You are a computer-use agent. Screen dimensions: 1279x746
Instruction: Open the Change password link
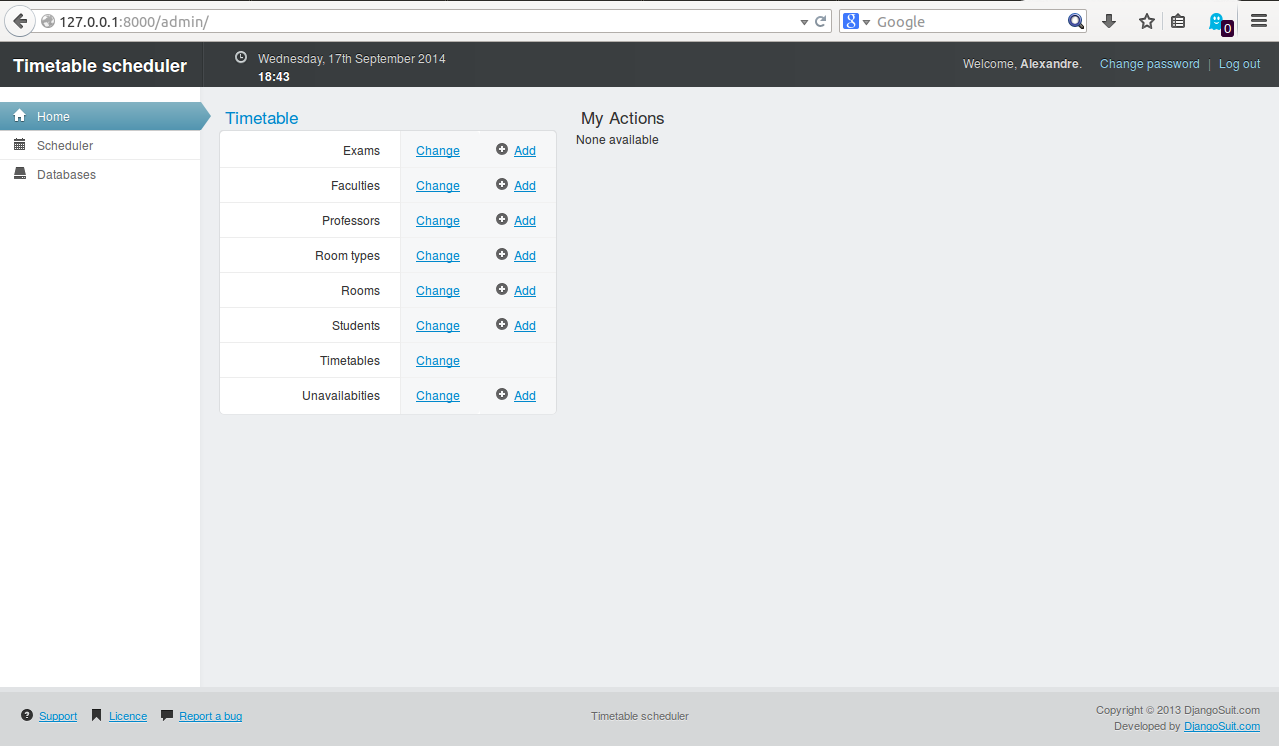pos(1149,64)
